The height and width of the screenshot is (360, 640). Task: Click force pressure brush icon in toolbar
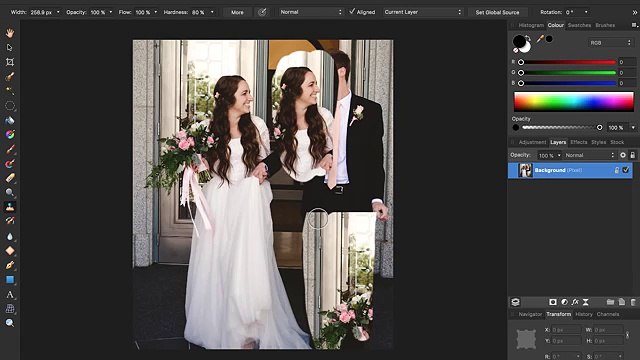[x=262, y=12]
